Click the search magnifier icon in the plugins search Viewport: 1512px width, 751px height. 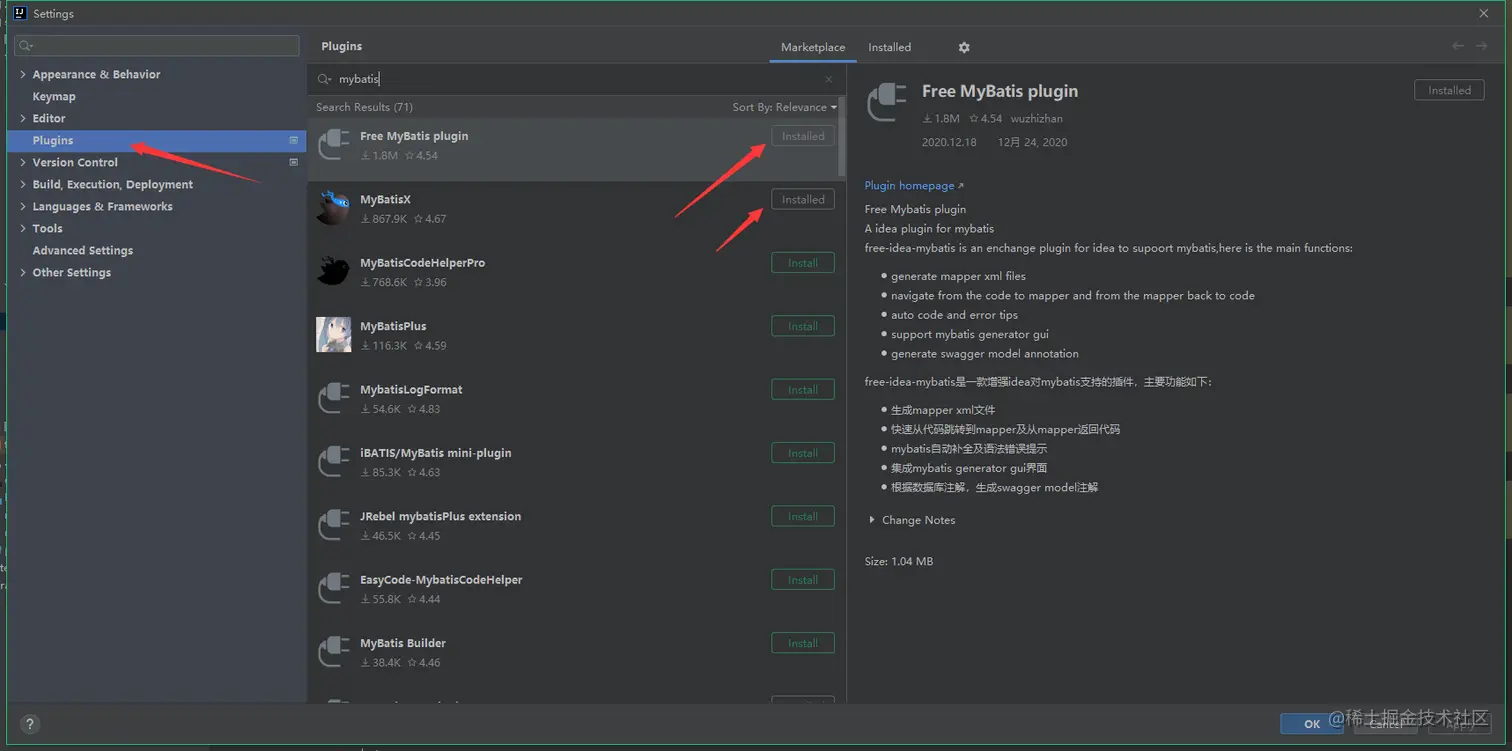point(324,79)
